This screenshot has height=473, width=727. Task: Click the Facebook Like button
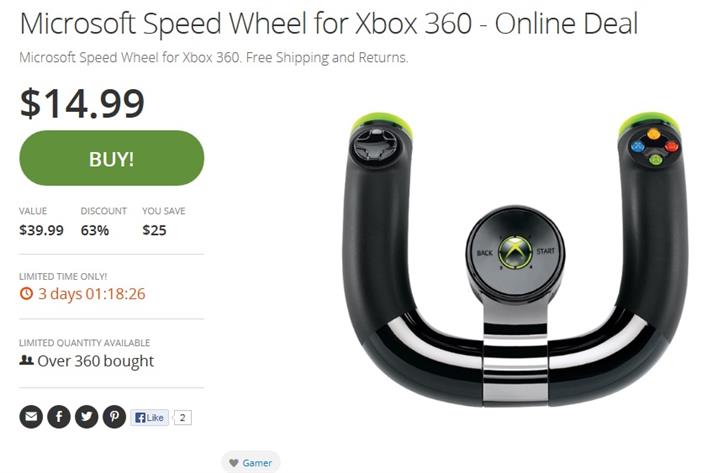(149, 418)
